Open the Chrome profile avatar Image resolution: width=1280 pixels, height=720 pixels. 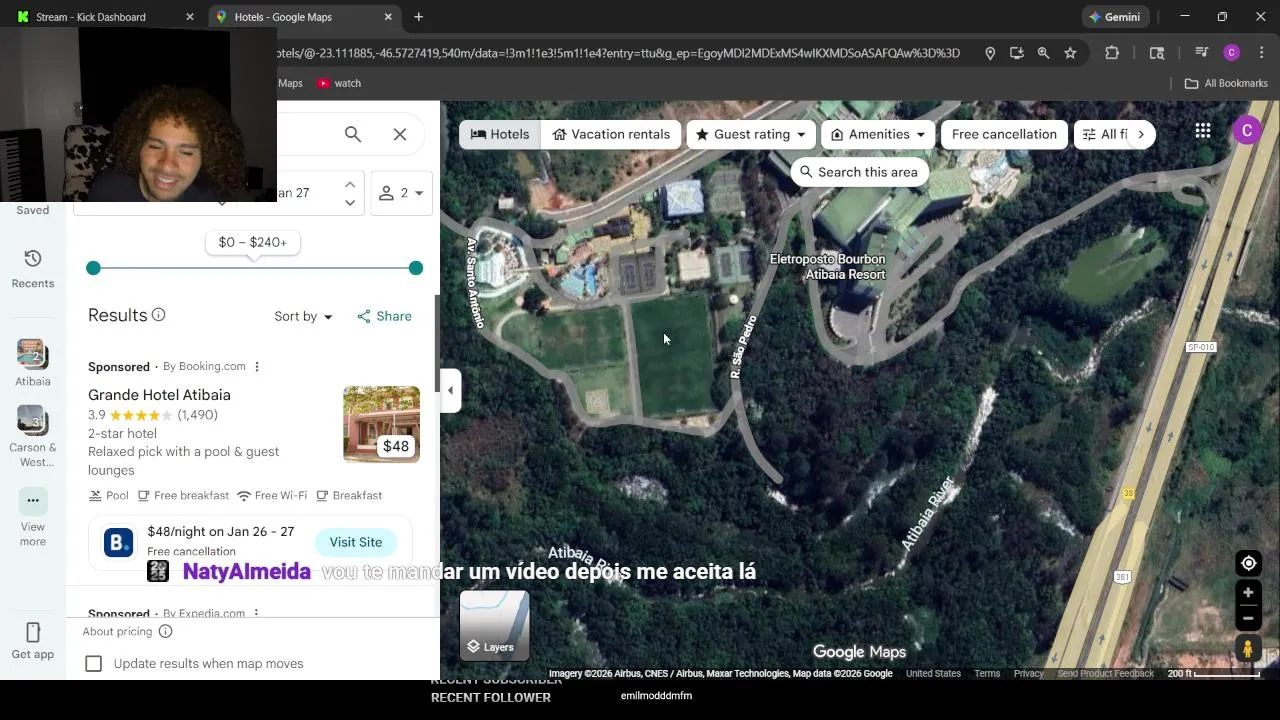click(1232, 53)
